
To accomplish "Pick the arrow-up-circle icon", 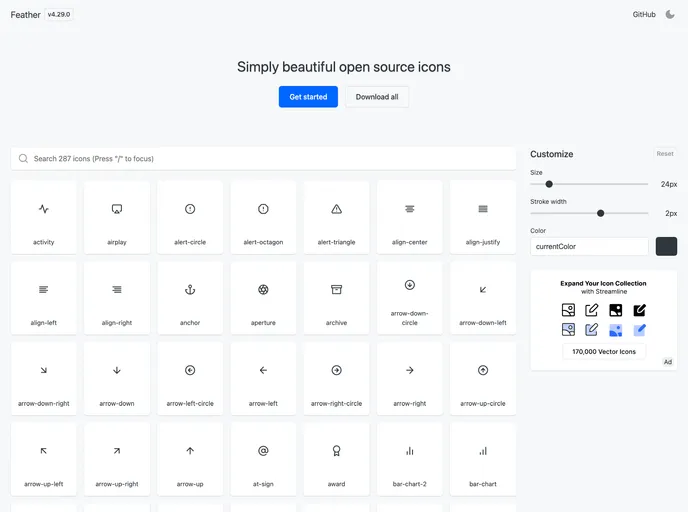I will tap(483, 378).
